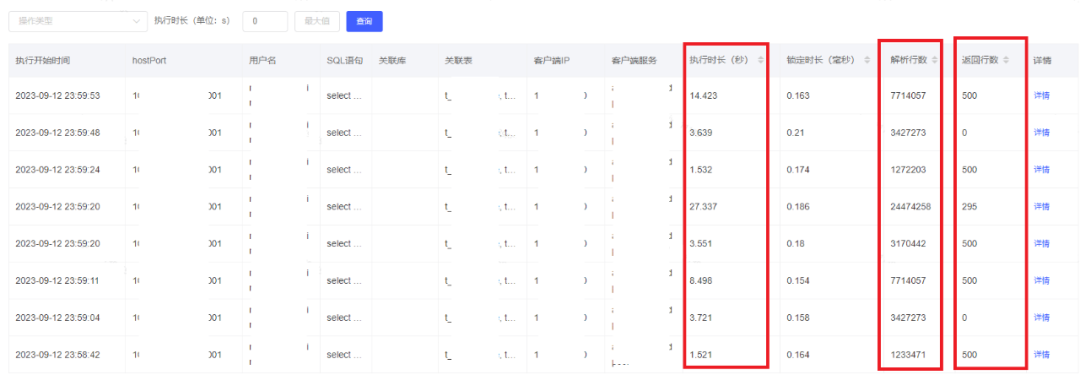The height and width of the screenshot is (375, 1080).
Task: Click the hostPort column header
Action: 149,60
